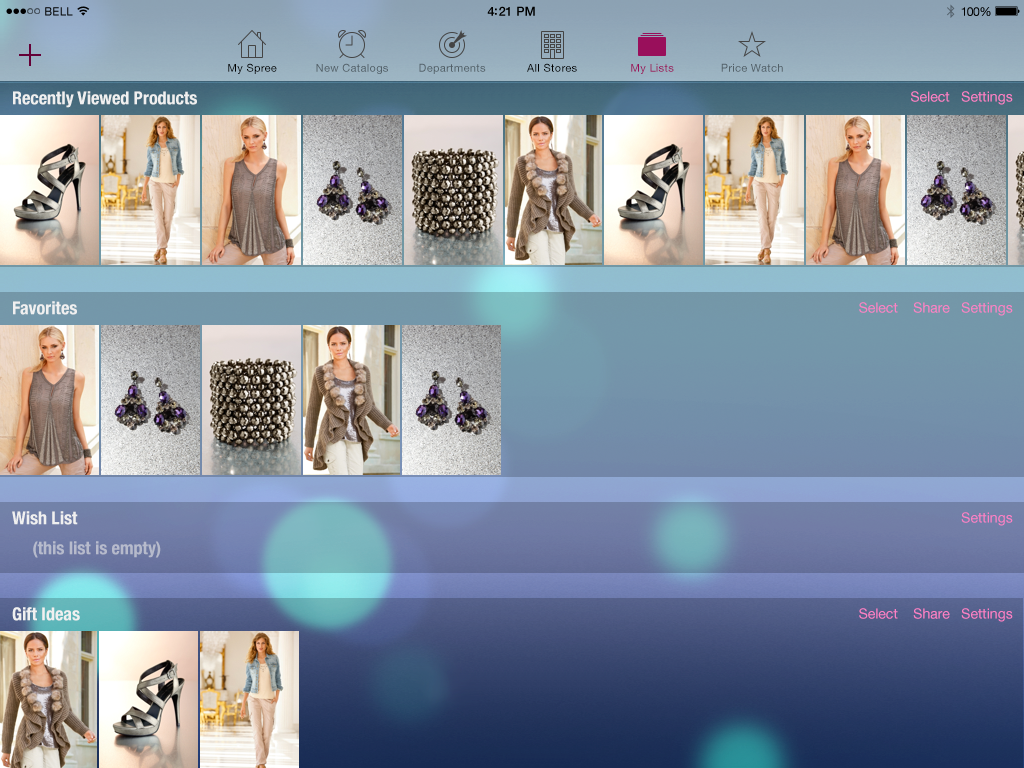Open the black strappy heel thumbnail in Favorites
Viewport: 1024px width, 768px height.
tap(148, 699)
